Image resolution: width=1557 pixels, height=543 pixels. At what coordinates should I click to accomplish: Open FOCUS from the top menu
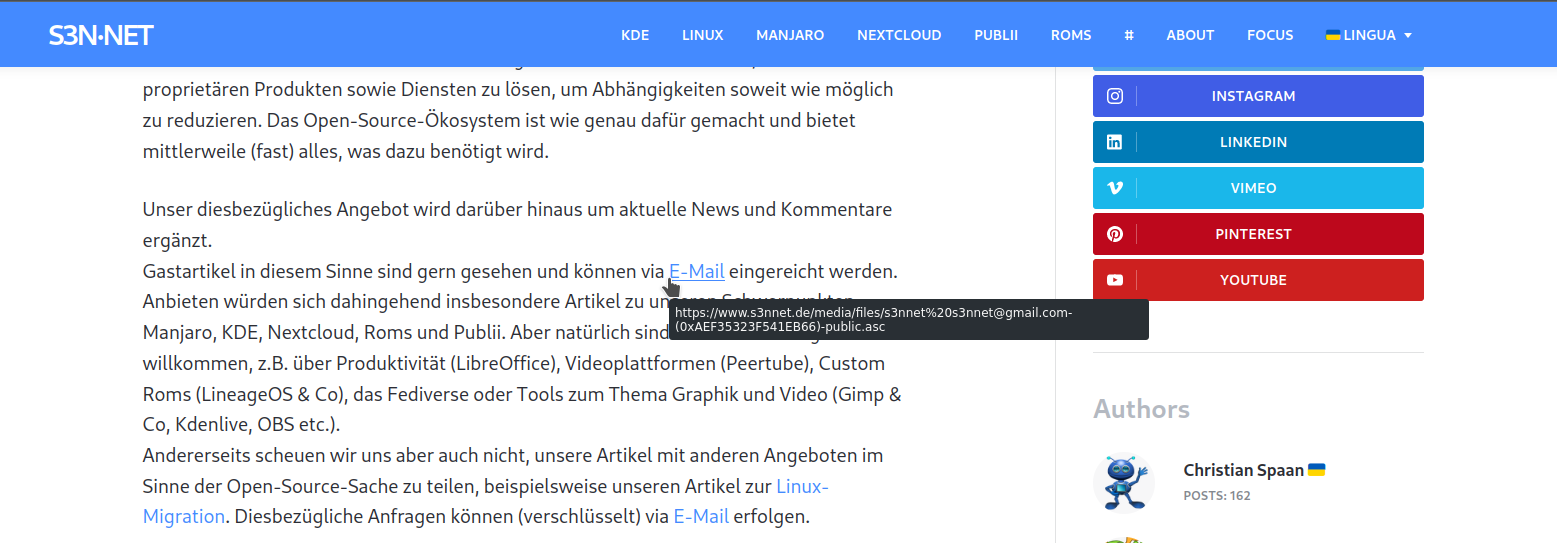[1270, 35]
